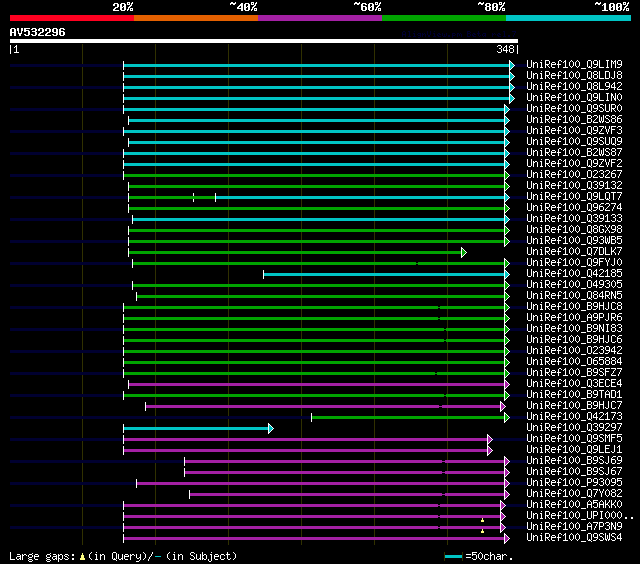640x564 pixels.
Task: Open the UniRef100_Q84RN5 hit
Action: [574, 296]
